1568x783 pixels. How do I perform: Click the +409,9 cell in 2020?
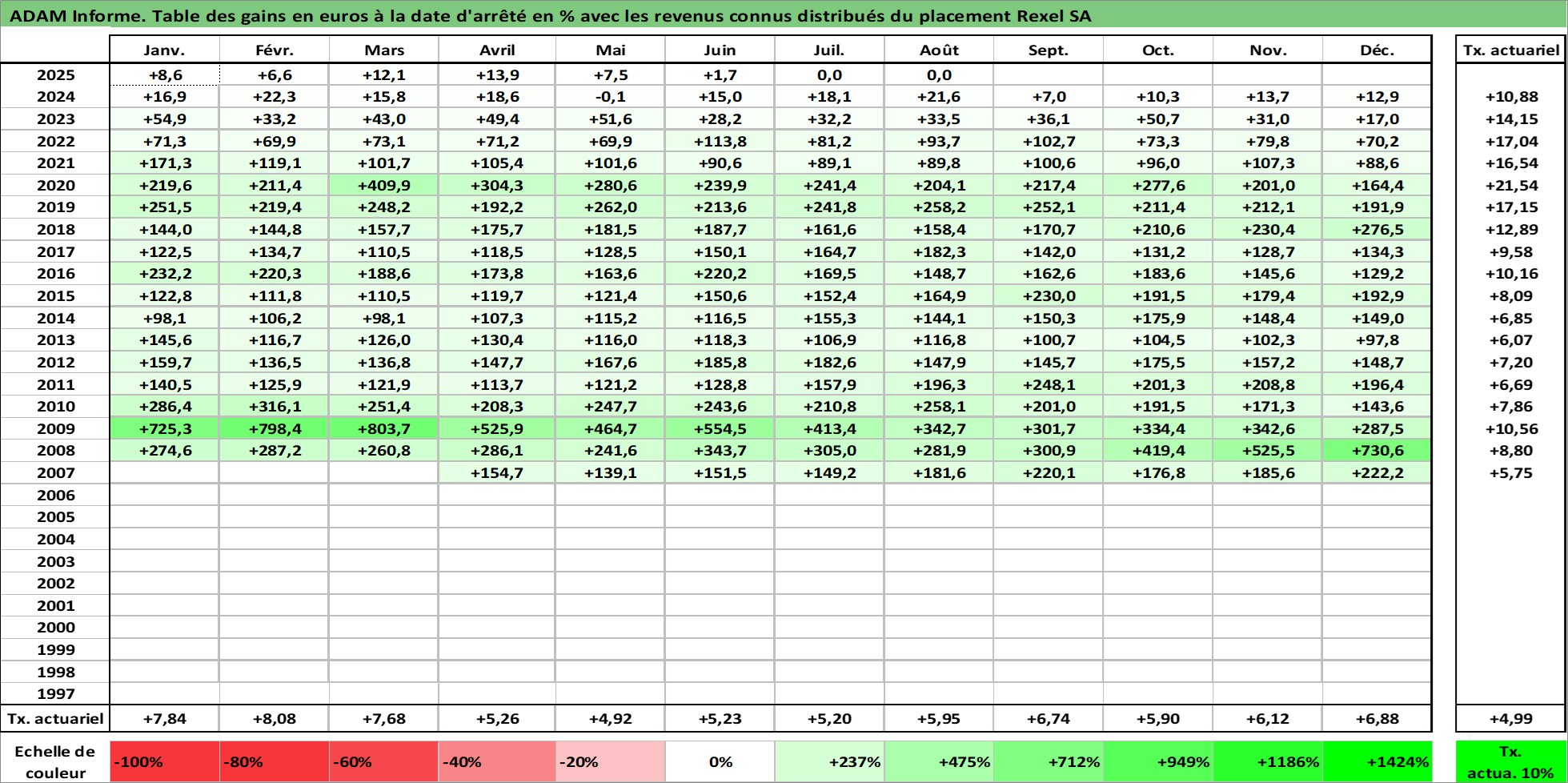(384, 185)
